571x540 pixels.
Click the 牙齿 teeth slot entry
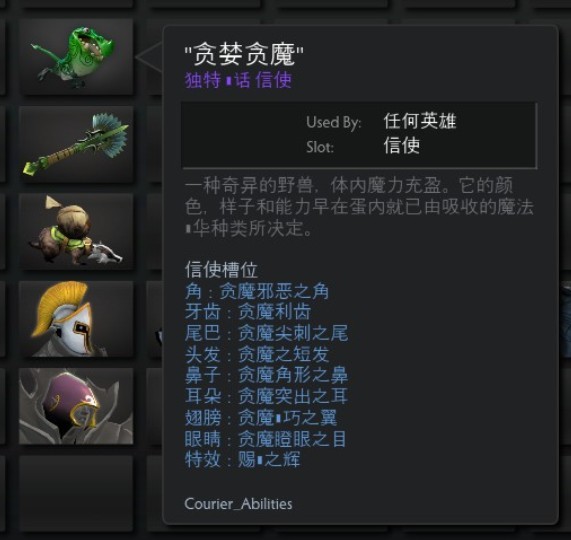pos(248,312)
